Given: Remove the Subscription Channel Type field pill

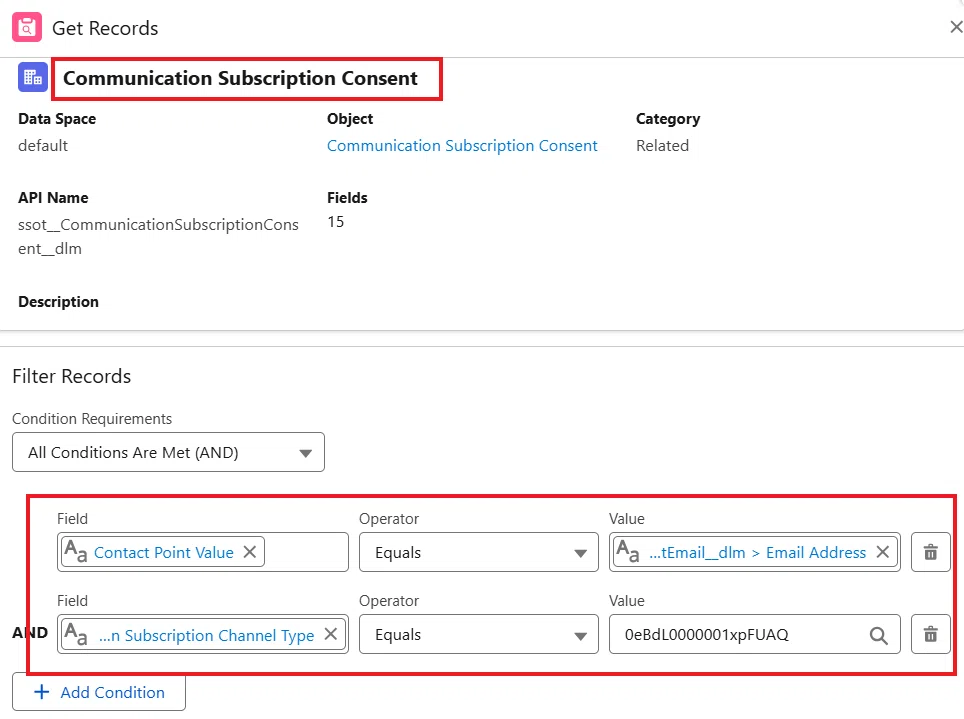Looking at the screenshot, I should [331, 634].
